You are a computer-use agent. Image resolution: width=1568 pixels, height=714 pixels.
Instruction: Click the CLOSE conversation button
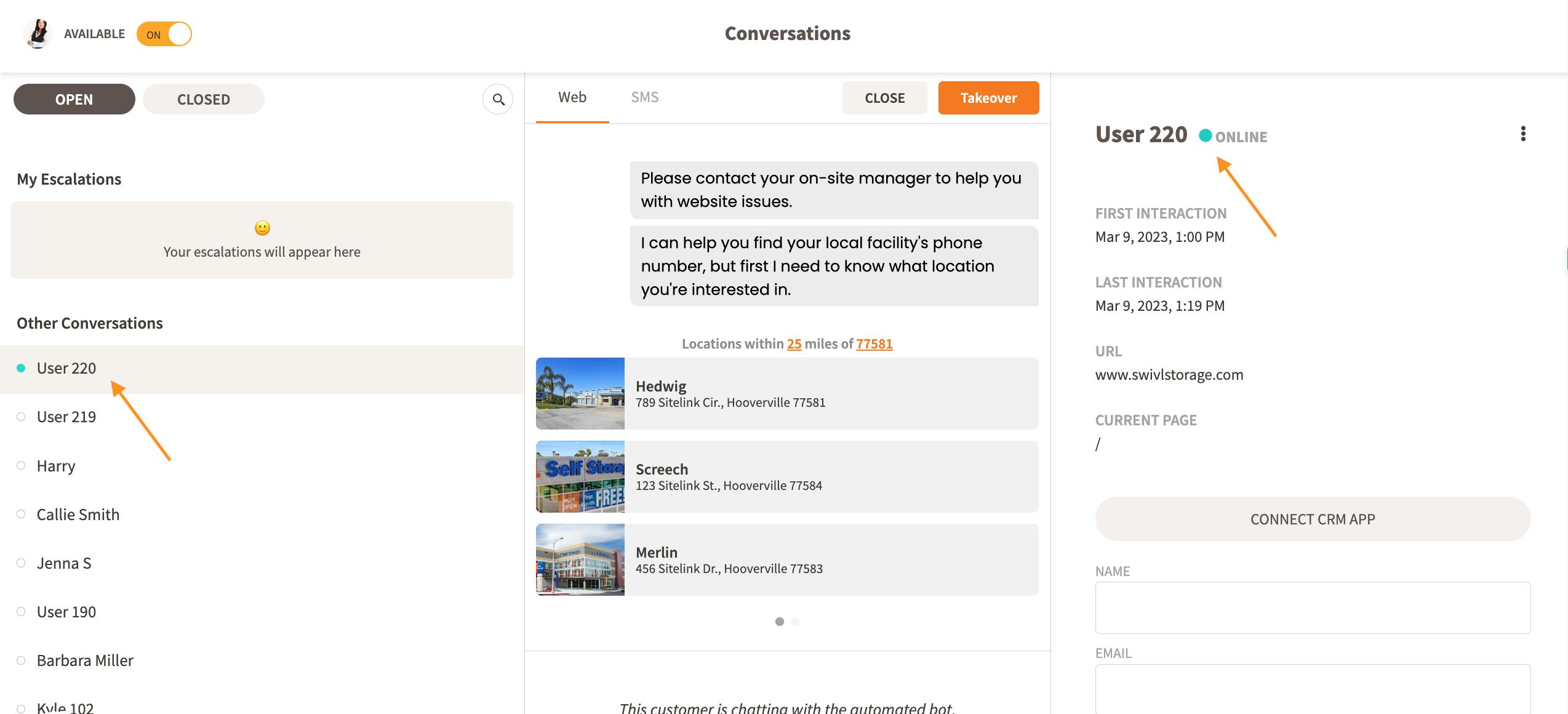coord(884,98)
